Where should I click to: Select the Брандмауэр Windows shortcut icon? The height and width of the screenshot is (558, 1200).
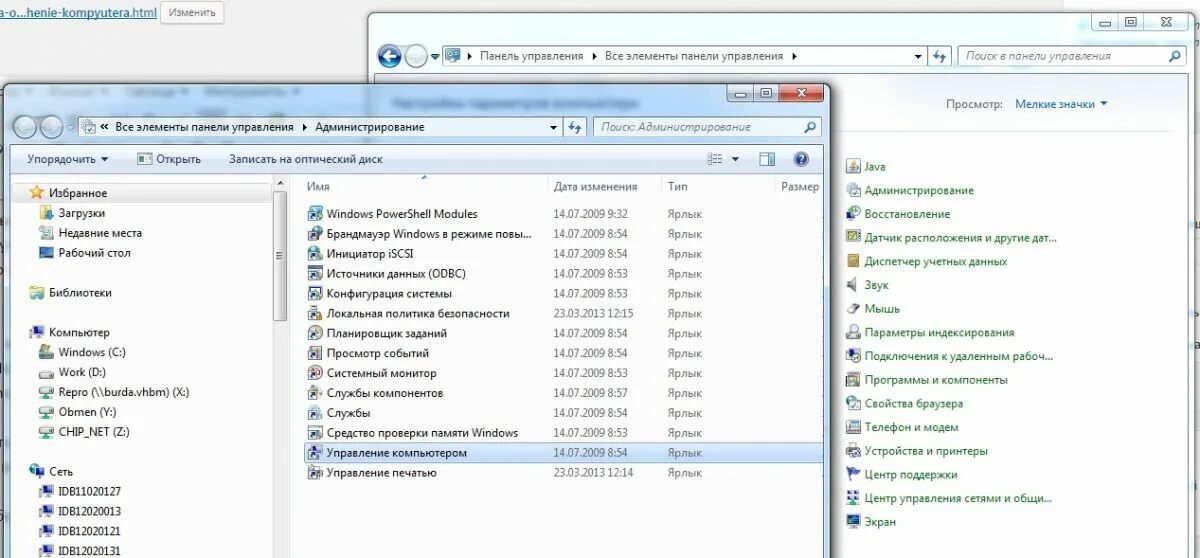pyautogui.click(x=315, y=234)
